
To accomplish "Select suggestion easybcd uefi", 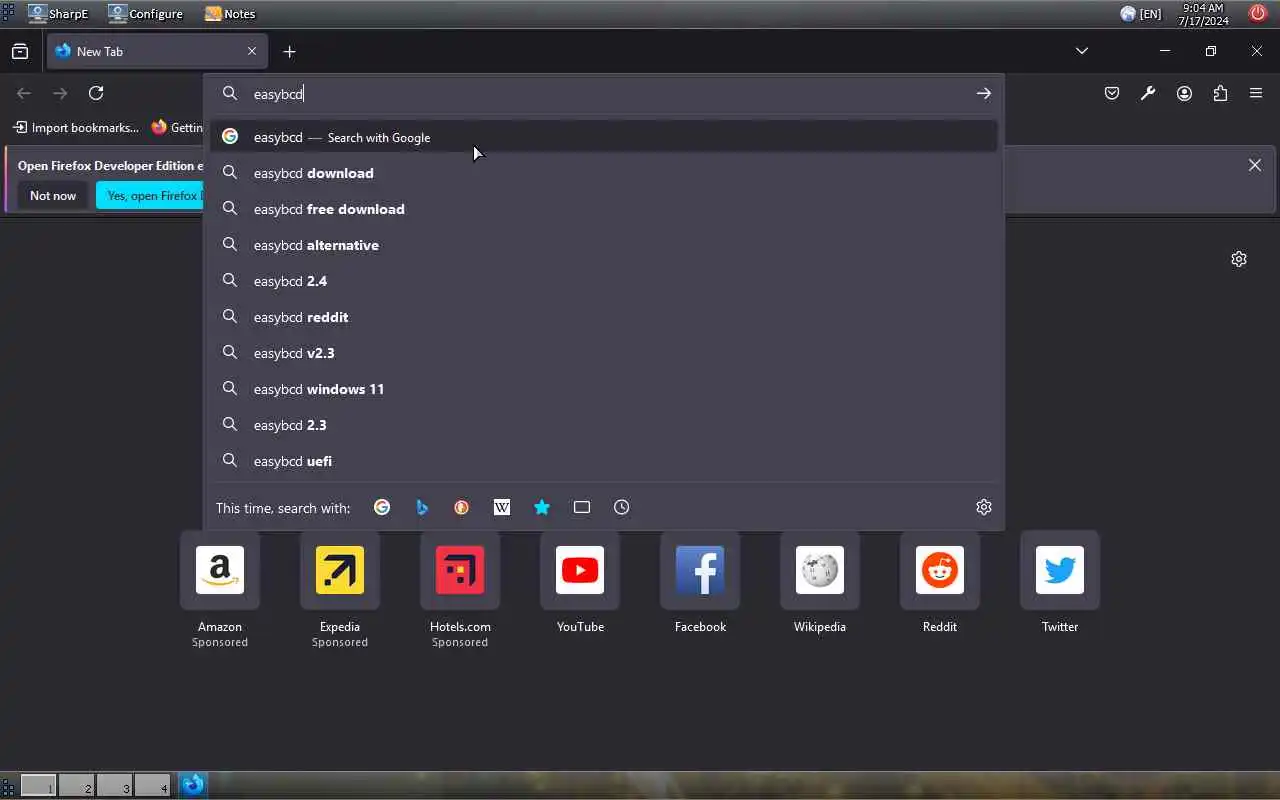I will (x=604, y=461).
